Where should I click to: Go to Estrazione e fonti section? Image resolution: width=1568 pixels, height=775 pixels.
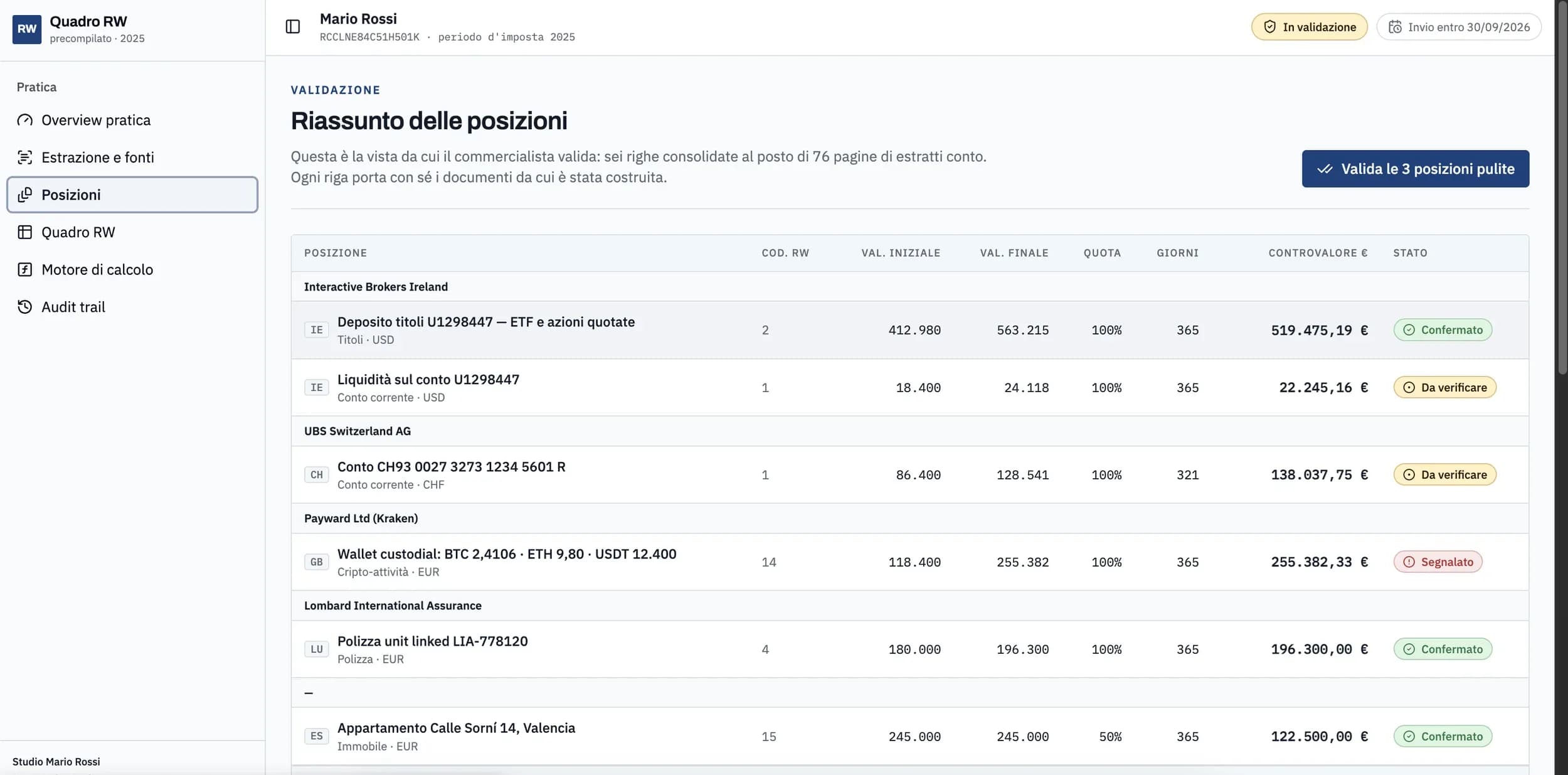pyautogui.click(x=132, y=158)
